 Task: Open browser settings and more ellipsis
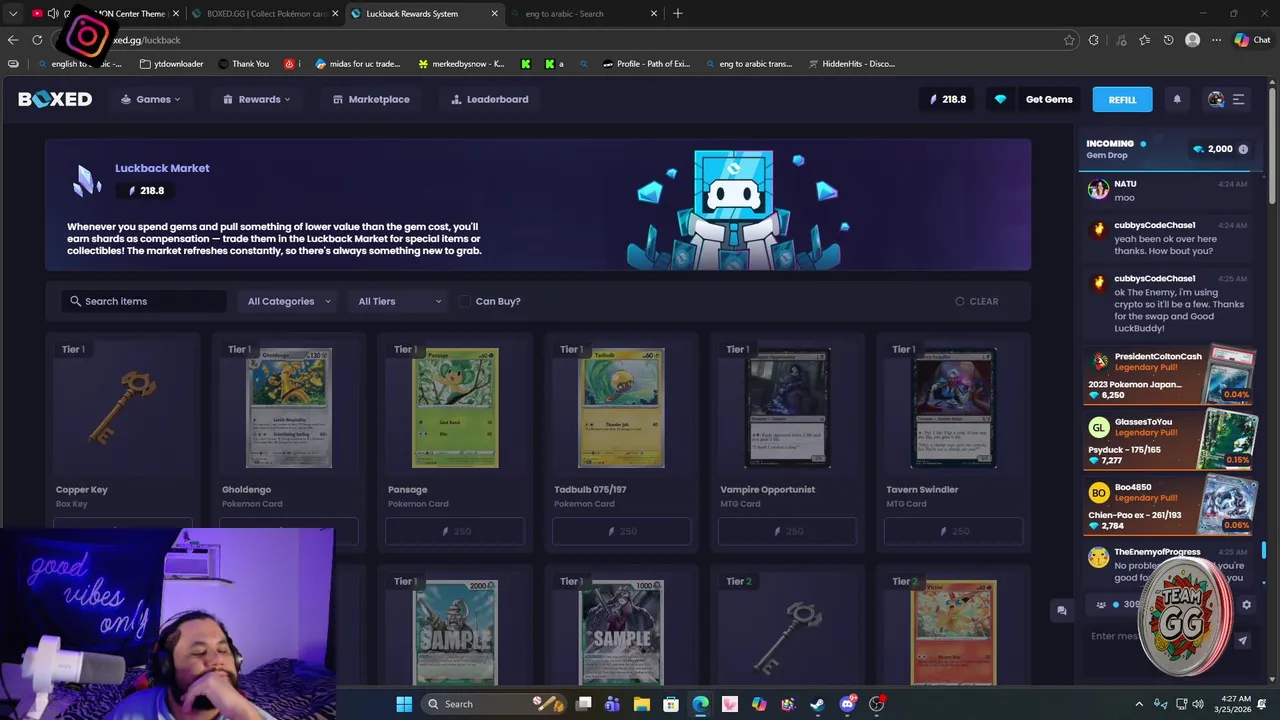pos(1216,40)
